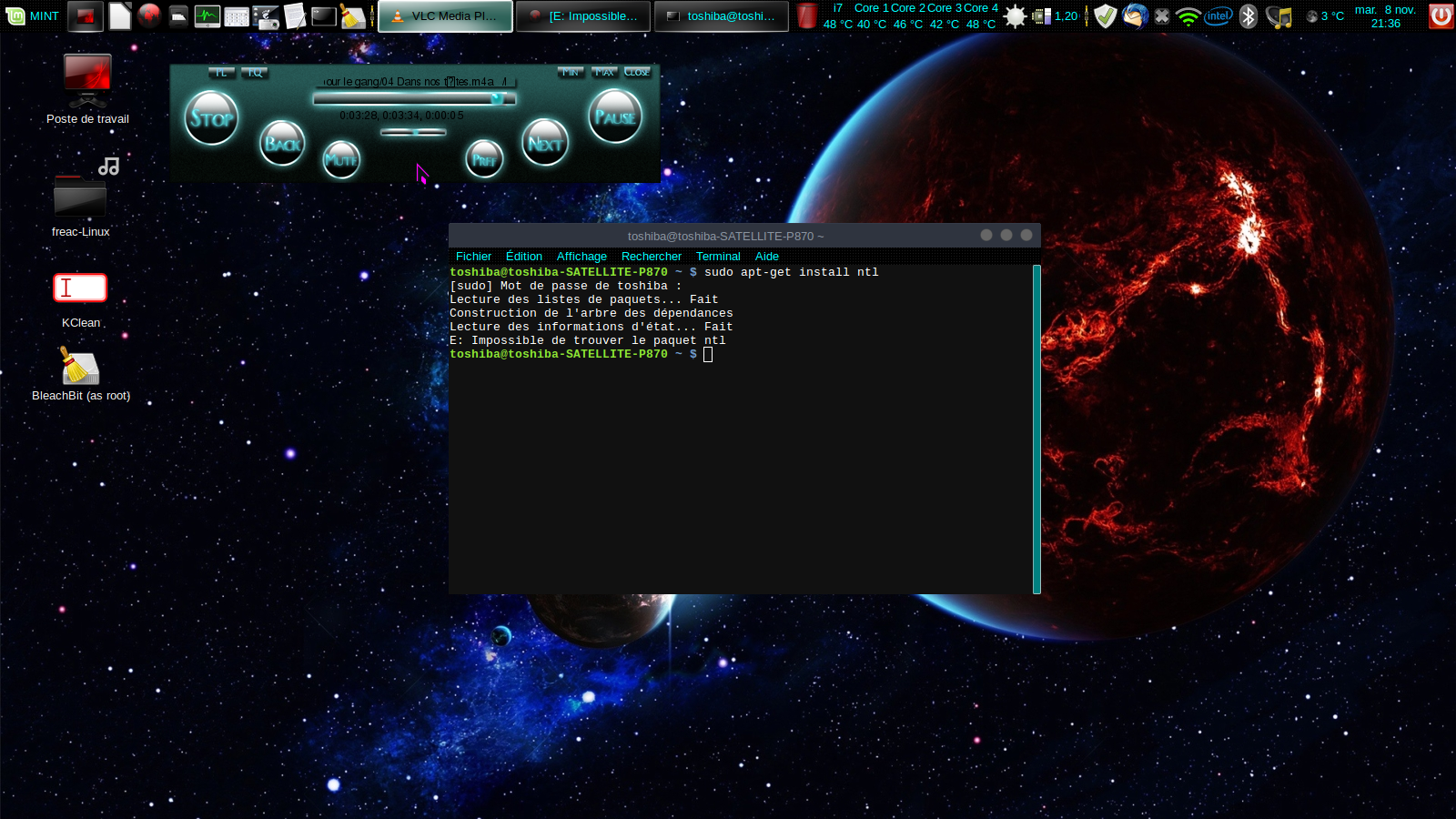This screenshot has height=819, width=1456.
Task: Launch the system monitor panel icon
Action: [x=207, y=15]
